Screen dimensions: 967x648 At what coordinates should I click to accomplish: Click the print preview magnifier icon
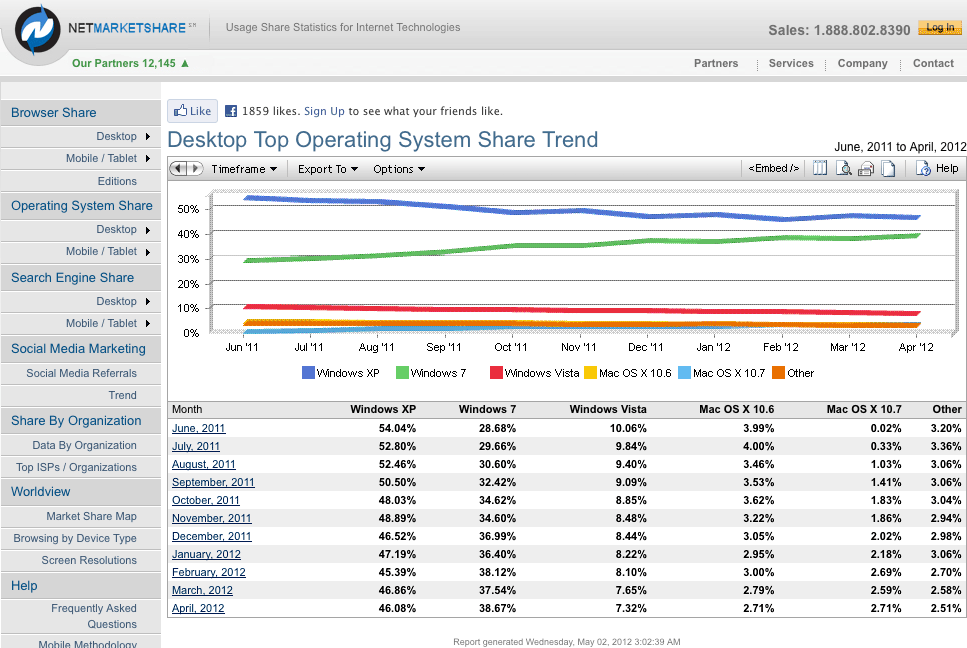tap(843, 168)
